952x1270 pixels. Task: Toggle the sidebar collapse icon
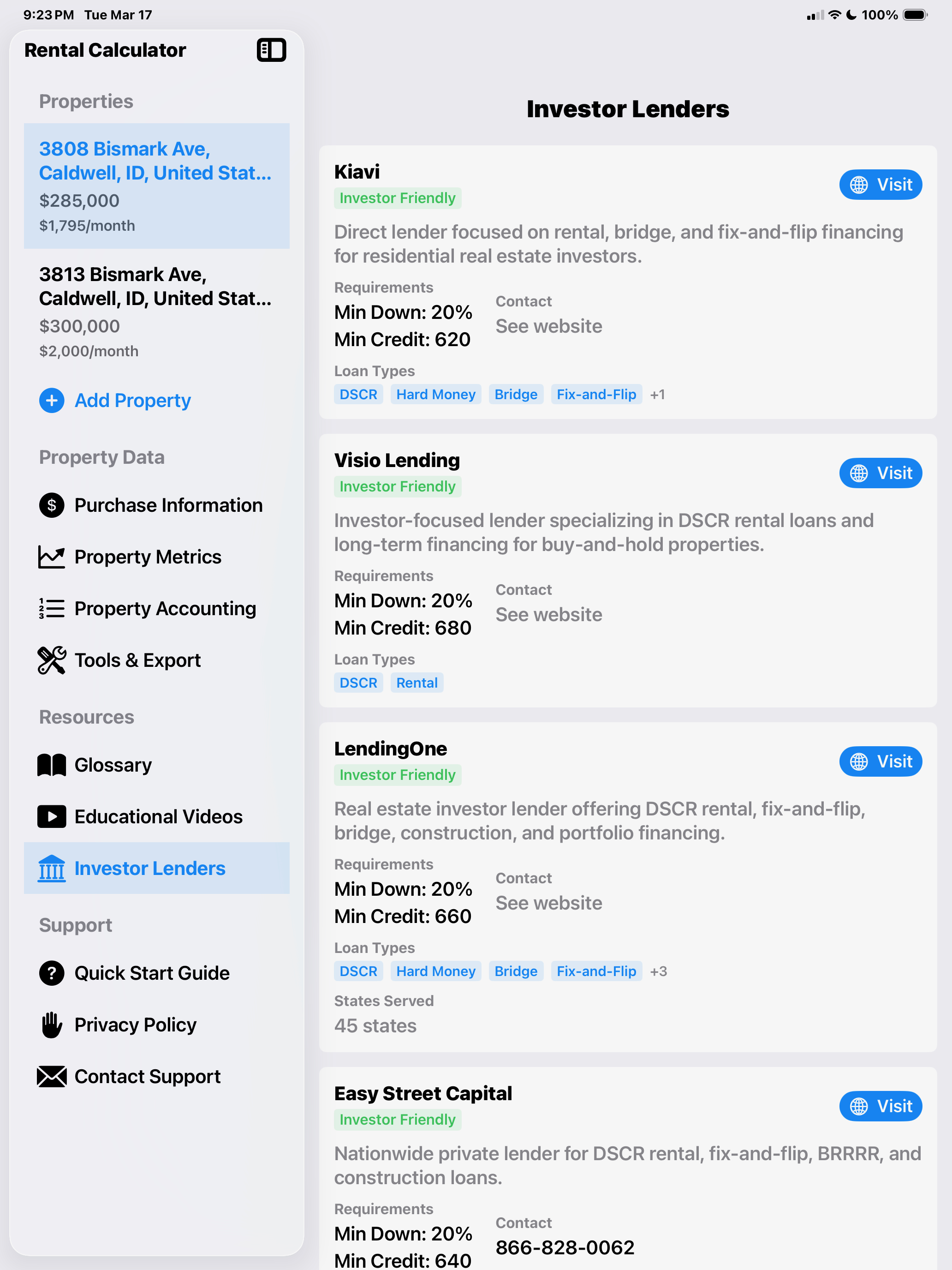pos(271,50)
